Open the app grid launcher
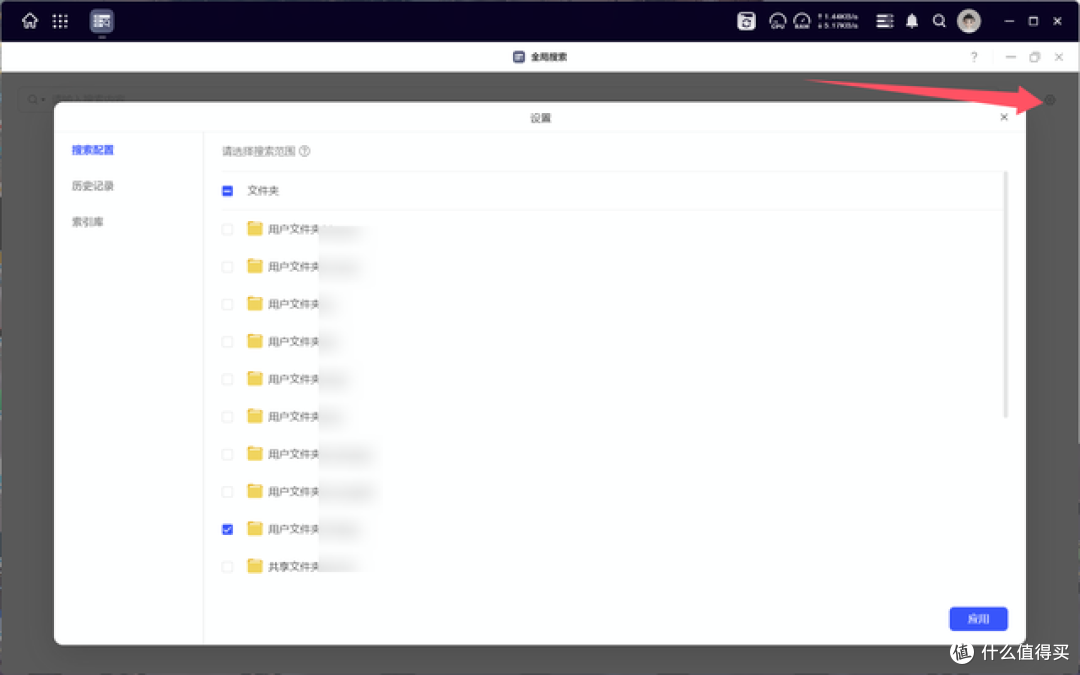Screen dimensions: 1080x675 coord(60,21)
